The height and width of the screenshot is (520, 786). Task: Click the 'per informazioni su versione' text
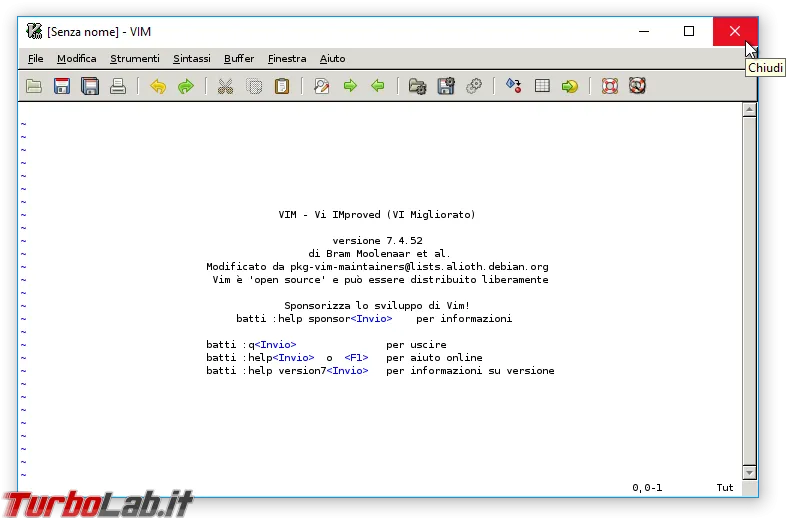pos(470,371)
